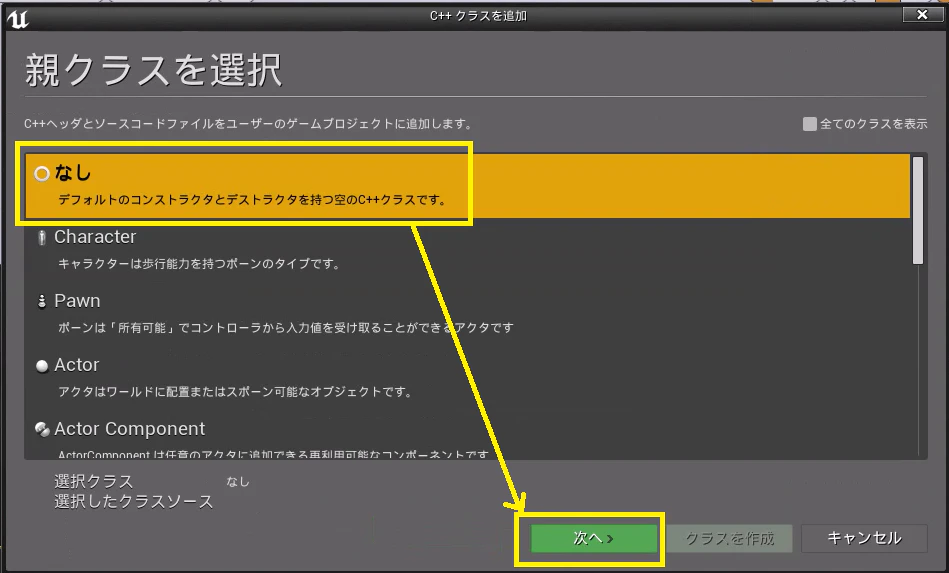Select the なし parent class row
949x573 pixels.
(467, 186)
